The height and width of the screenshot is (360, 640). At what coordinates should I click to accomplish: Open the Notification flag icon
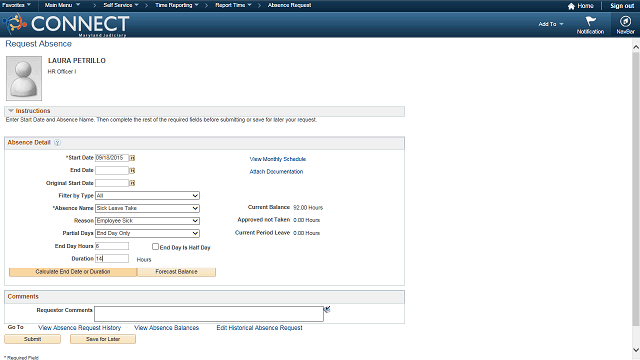590,21
